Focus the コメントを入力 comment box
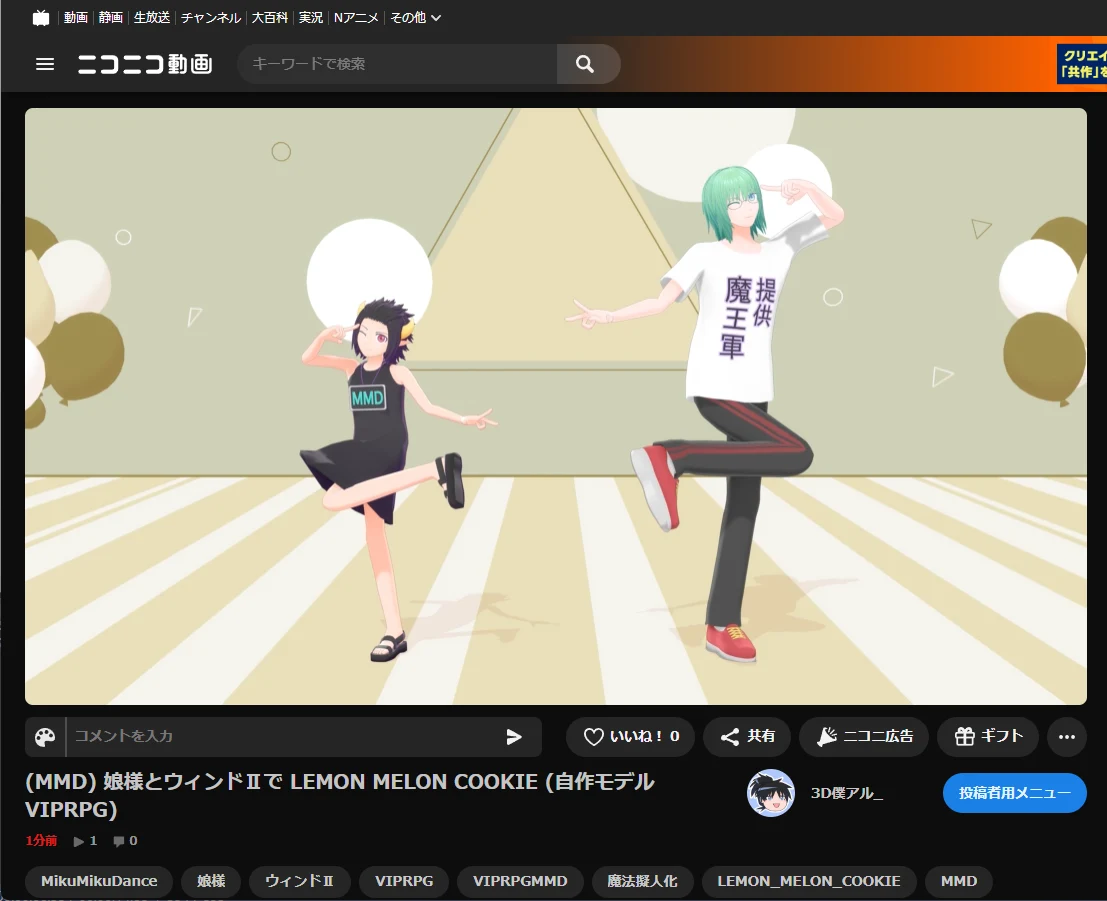1107x901 pixels. 282,737
